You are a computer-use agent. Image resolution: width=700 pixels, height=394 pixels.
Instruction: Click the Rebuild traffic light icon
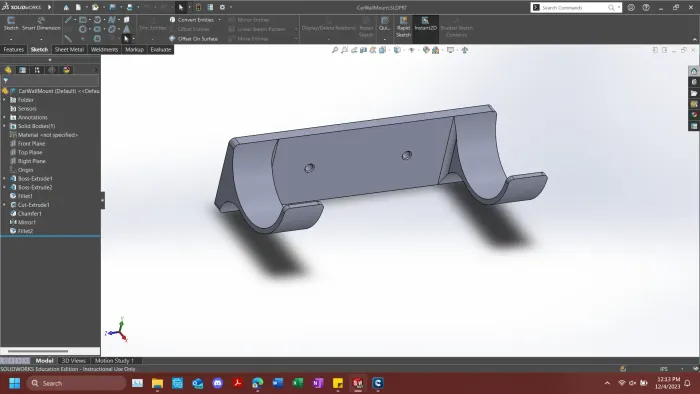[198, 7]
